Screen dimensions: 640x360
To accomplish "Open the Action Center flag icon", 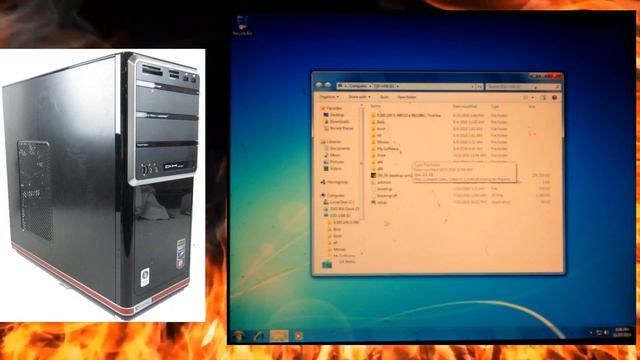I will tap(599, 333).
